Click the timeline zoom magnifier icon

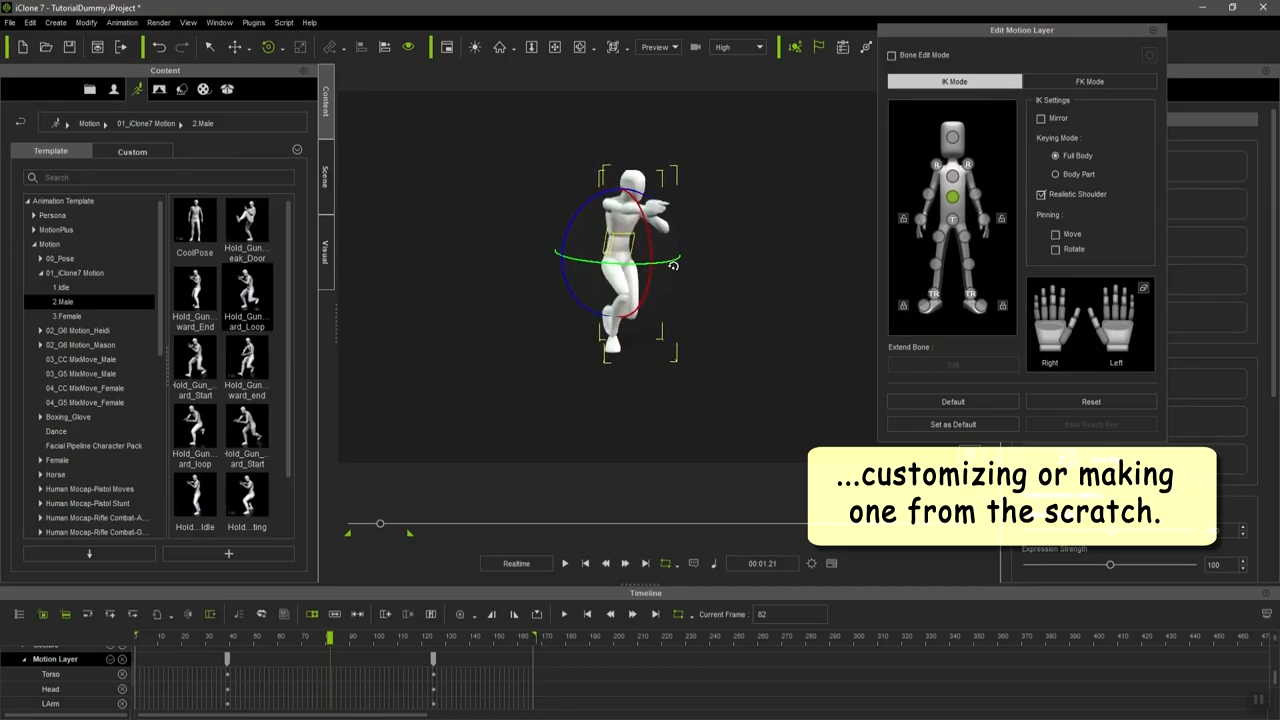[x=460, y=614]
